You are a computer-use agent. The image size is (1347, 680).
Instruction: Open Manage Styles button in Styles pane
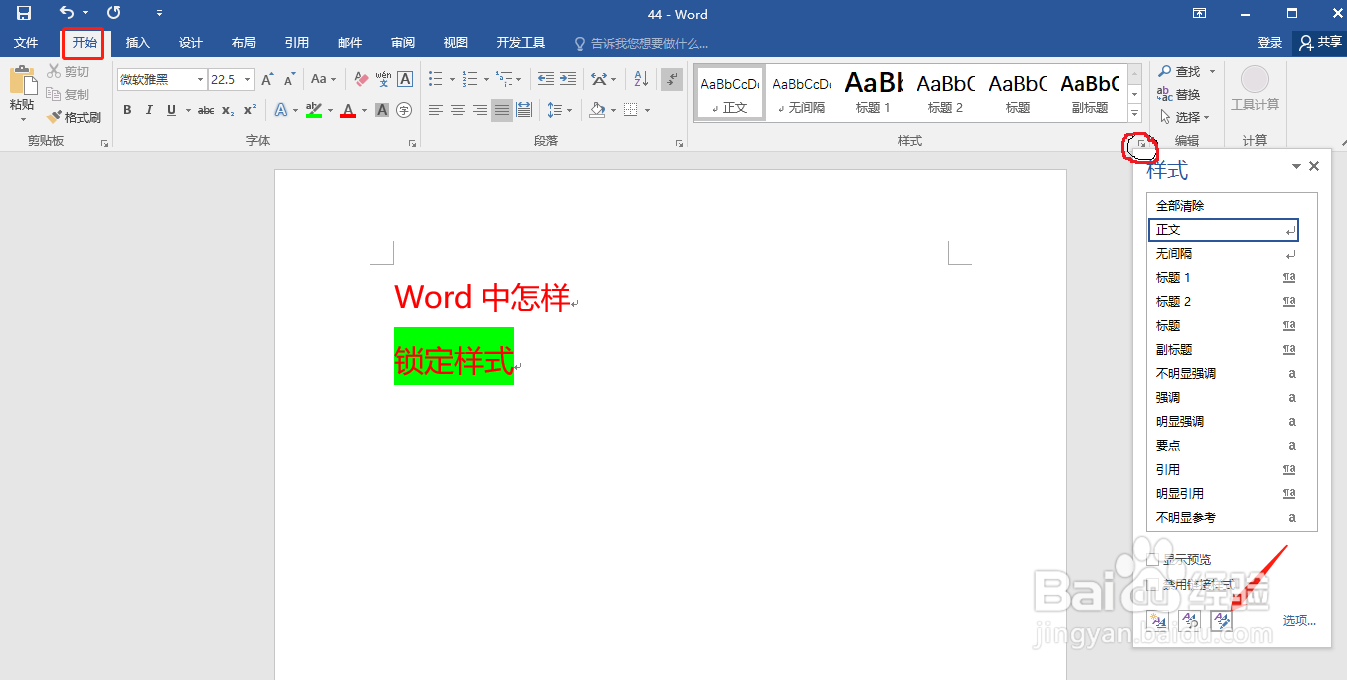(x=1221, y=620)
